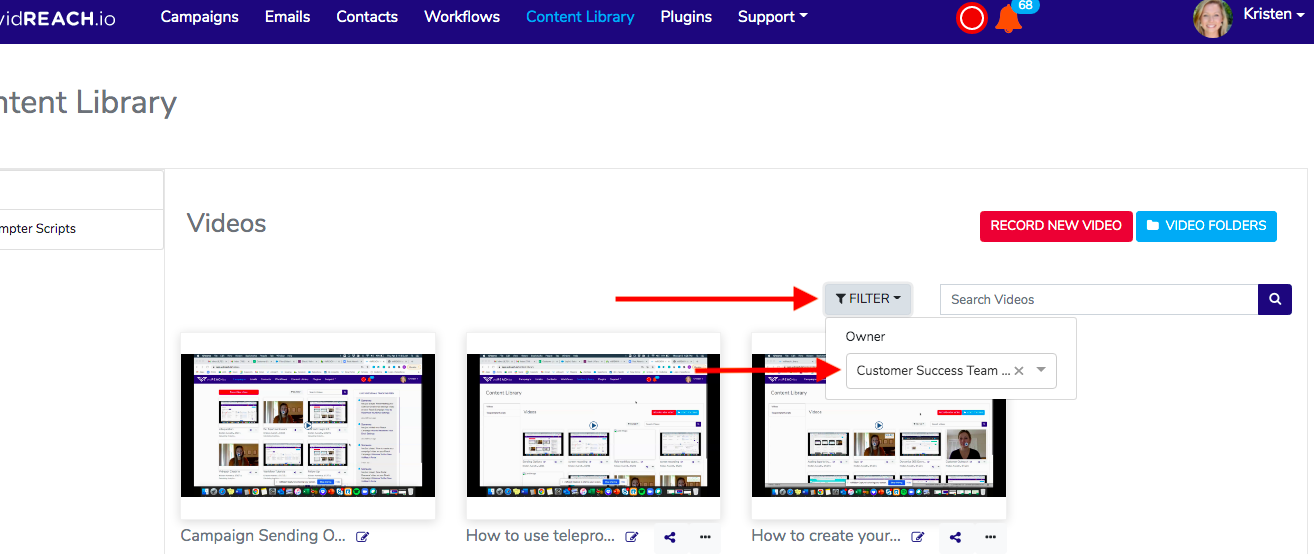Clear the Customer Success Team owner selection
This screenshot has width=1314, height=554.
coord(1019,370)
